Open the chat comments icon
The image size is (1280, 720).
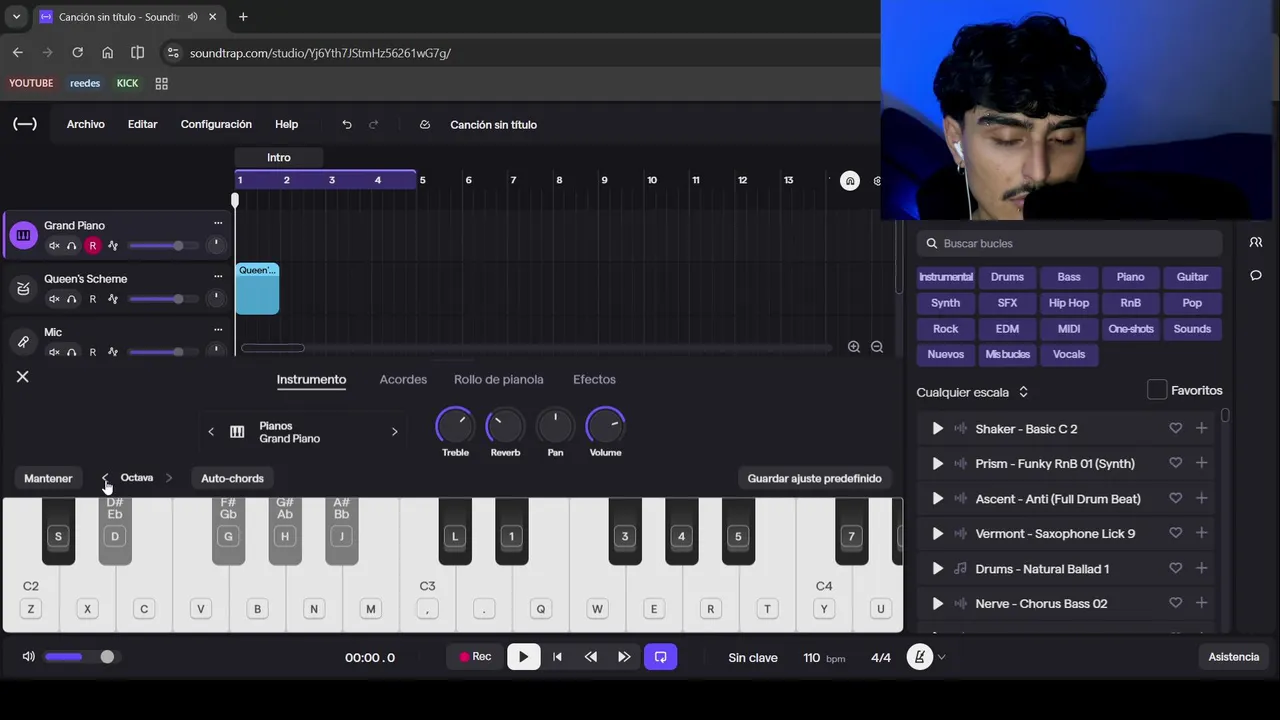(1256, 276)
